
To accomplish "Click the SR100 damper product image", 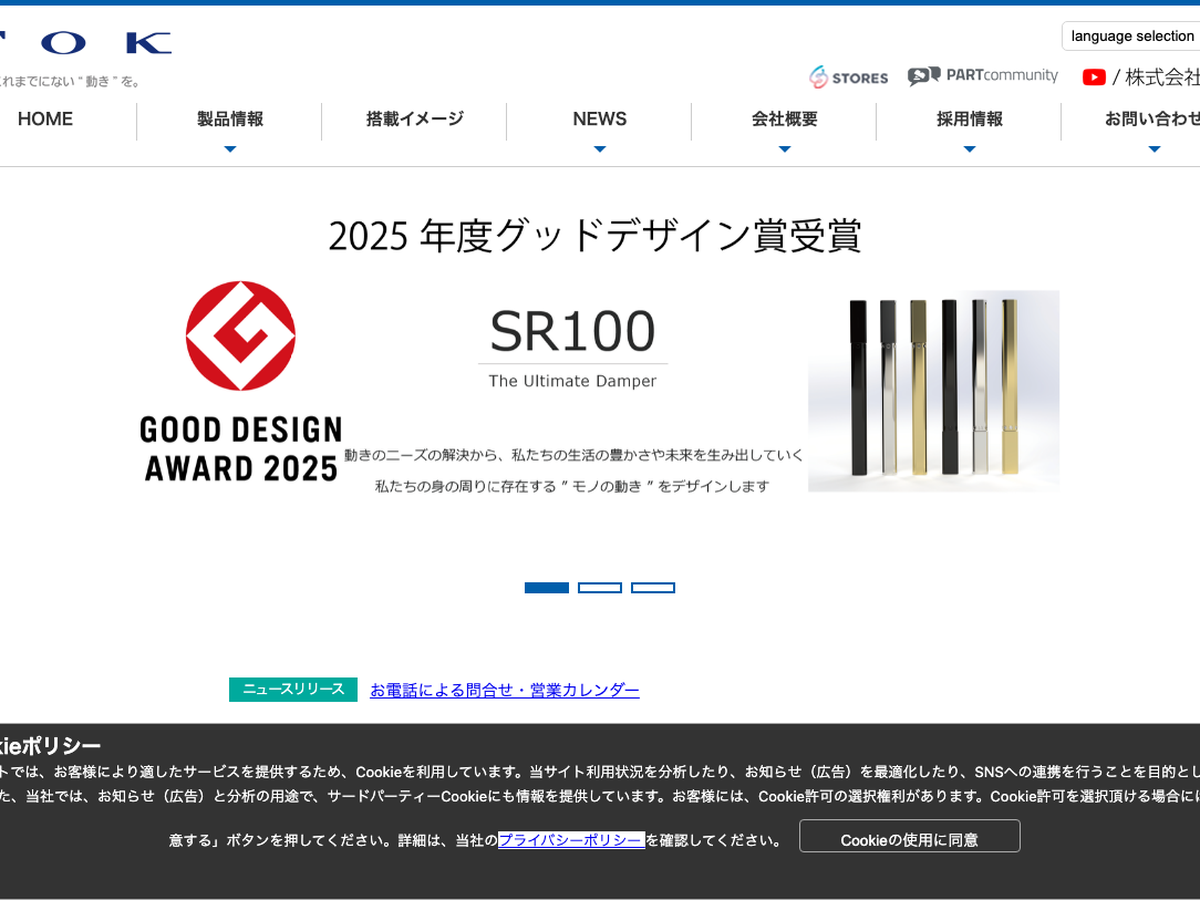I will (x=933, y=391).
